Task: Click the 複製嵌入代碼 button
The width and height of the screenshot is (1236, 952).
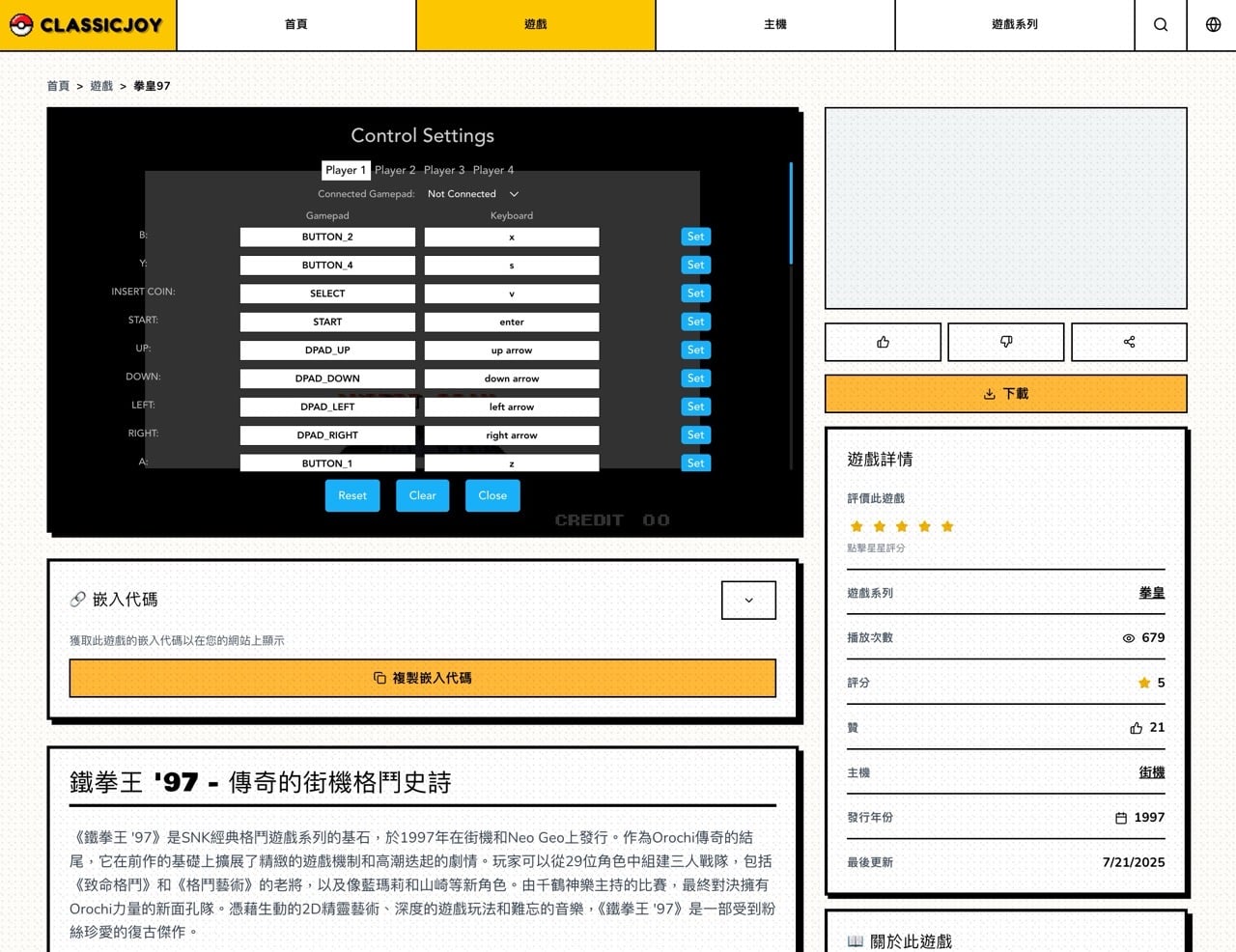Action: pyautogui.click(x=423, y=678)
